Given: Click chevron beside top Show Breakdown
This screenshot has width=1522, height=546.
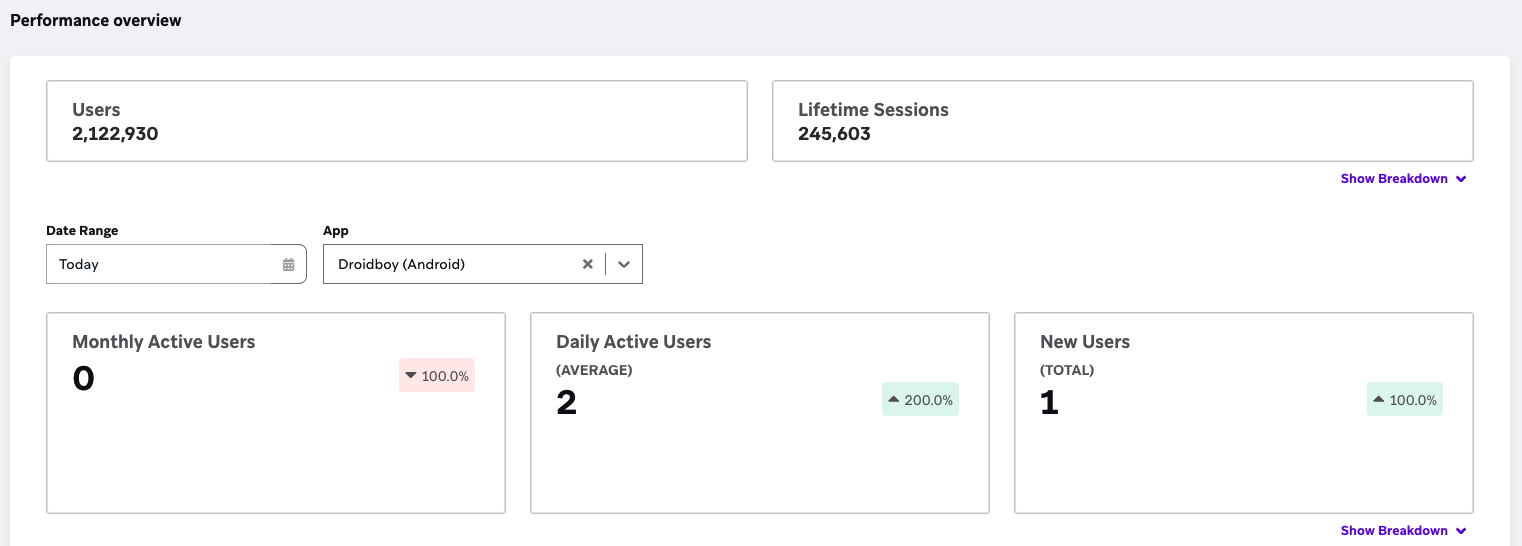Looking at the screenshot, I should click(x=1461, y=179).
